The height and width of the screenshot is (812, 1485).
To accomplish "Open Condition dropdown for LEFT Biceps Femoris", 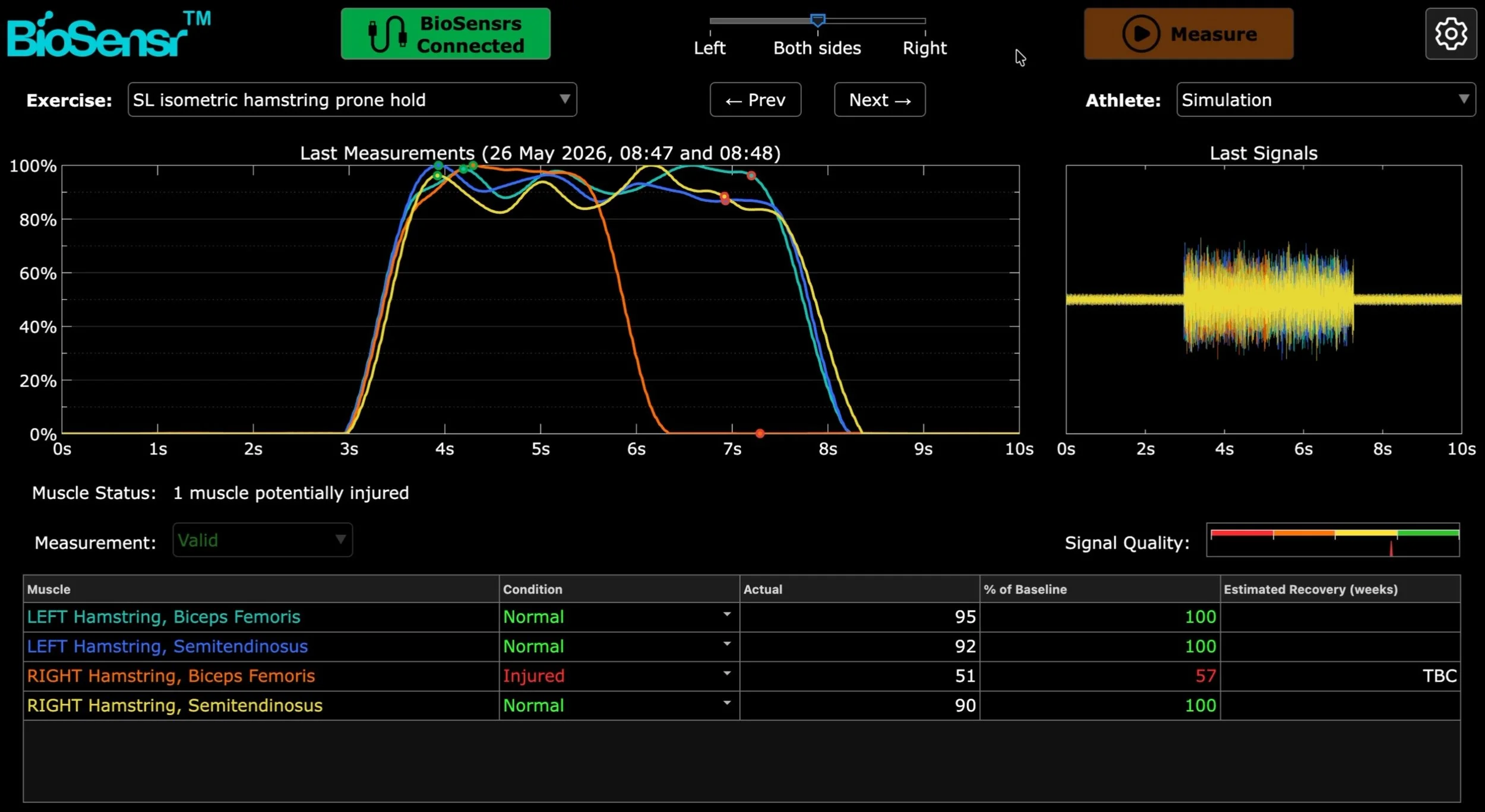I will (619, 617).
